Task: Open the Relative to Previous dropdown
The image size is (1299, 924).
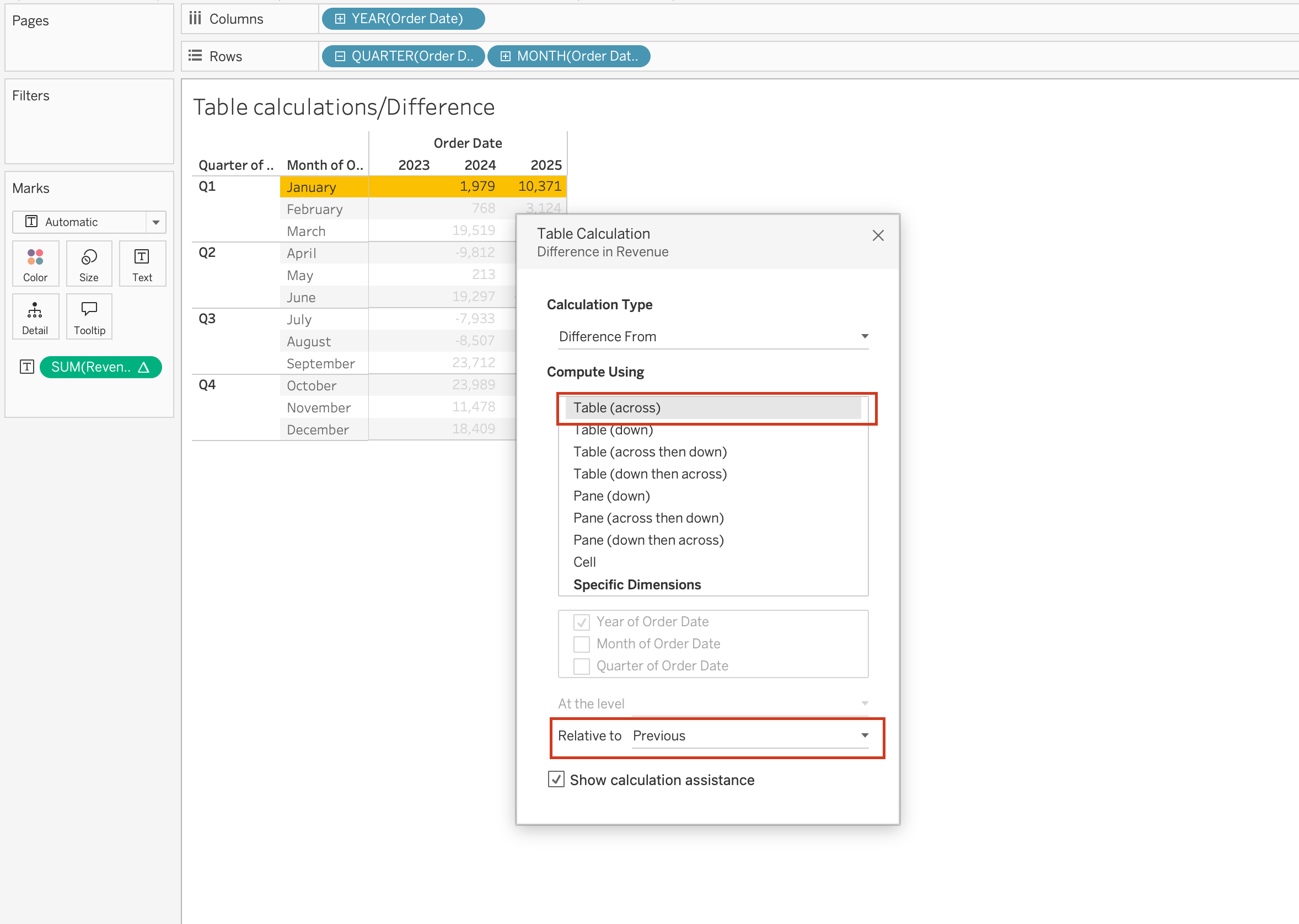Action: (x=749, y=735)
